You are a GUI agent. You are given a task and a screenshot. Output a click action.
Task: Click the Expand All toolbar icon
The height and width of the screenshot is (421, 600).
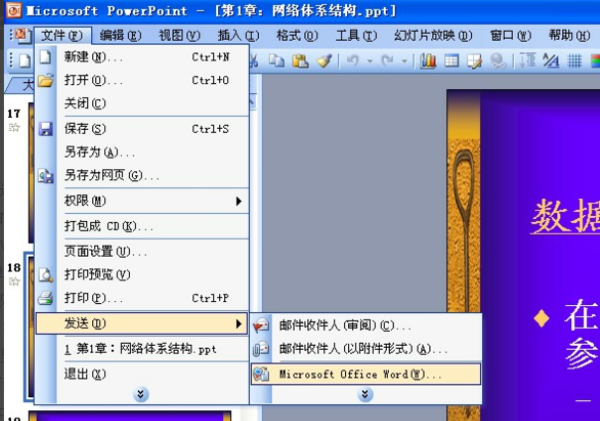click(x=527, y=61)
